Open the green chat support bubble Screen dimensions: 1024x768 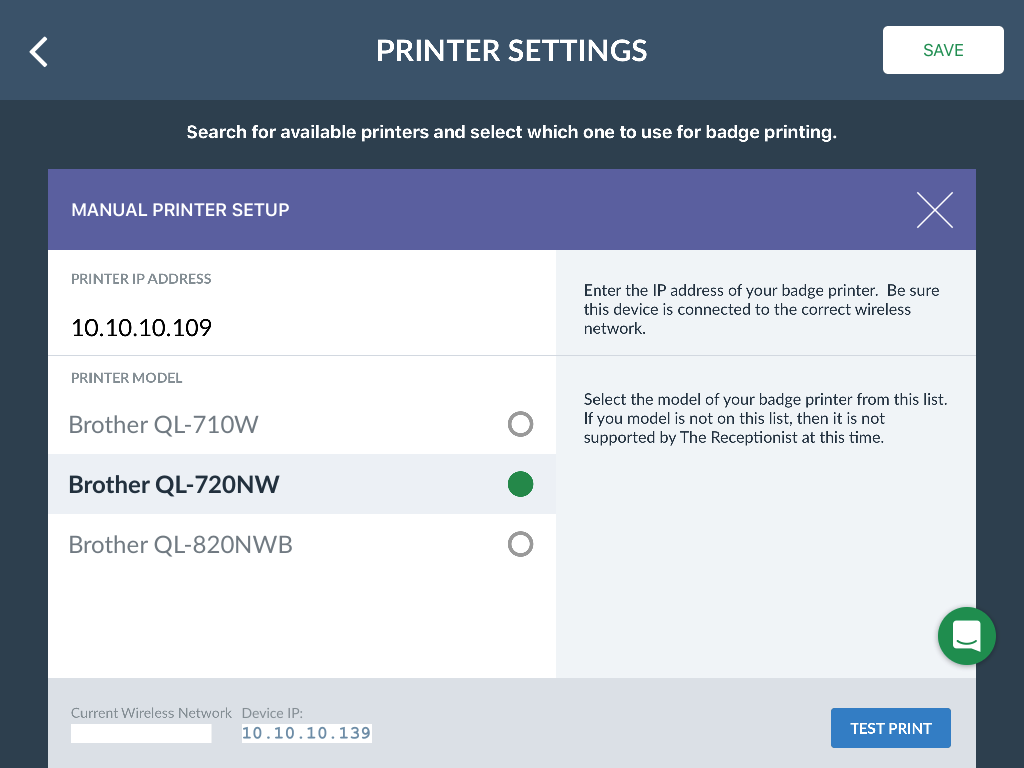point(967,635)
